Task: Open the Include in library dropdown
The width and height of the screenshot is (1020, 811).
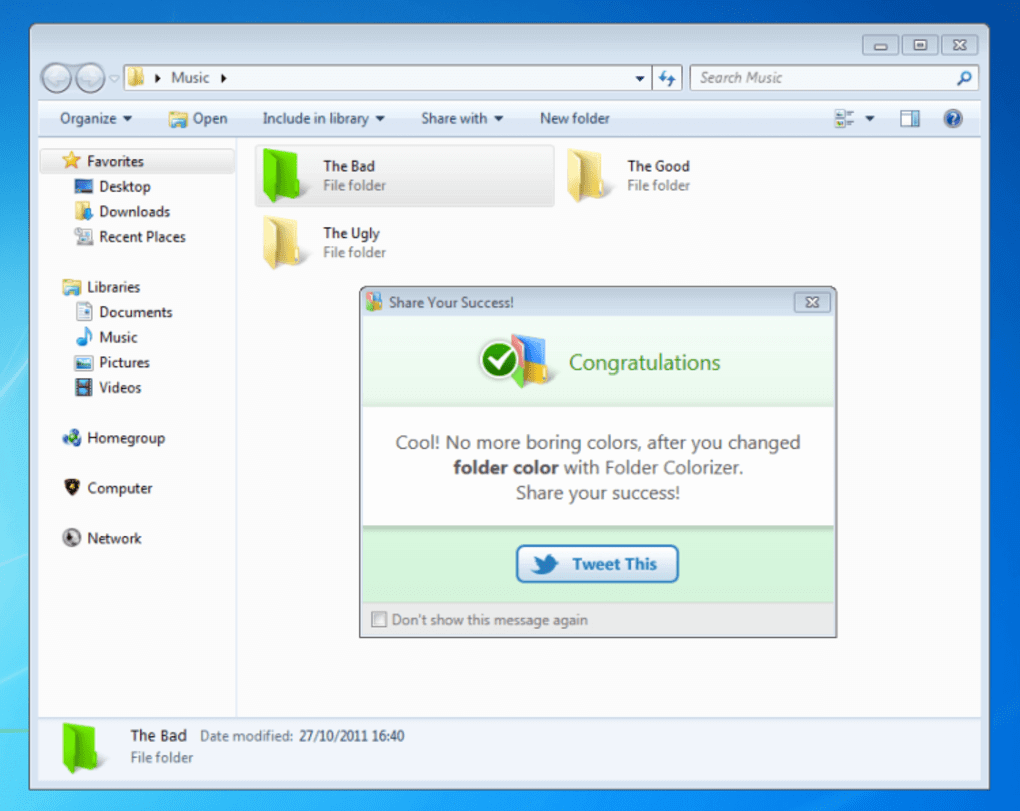Action: coord(323,118)
